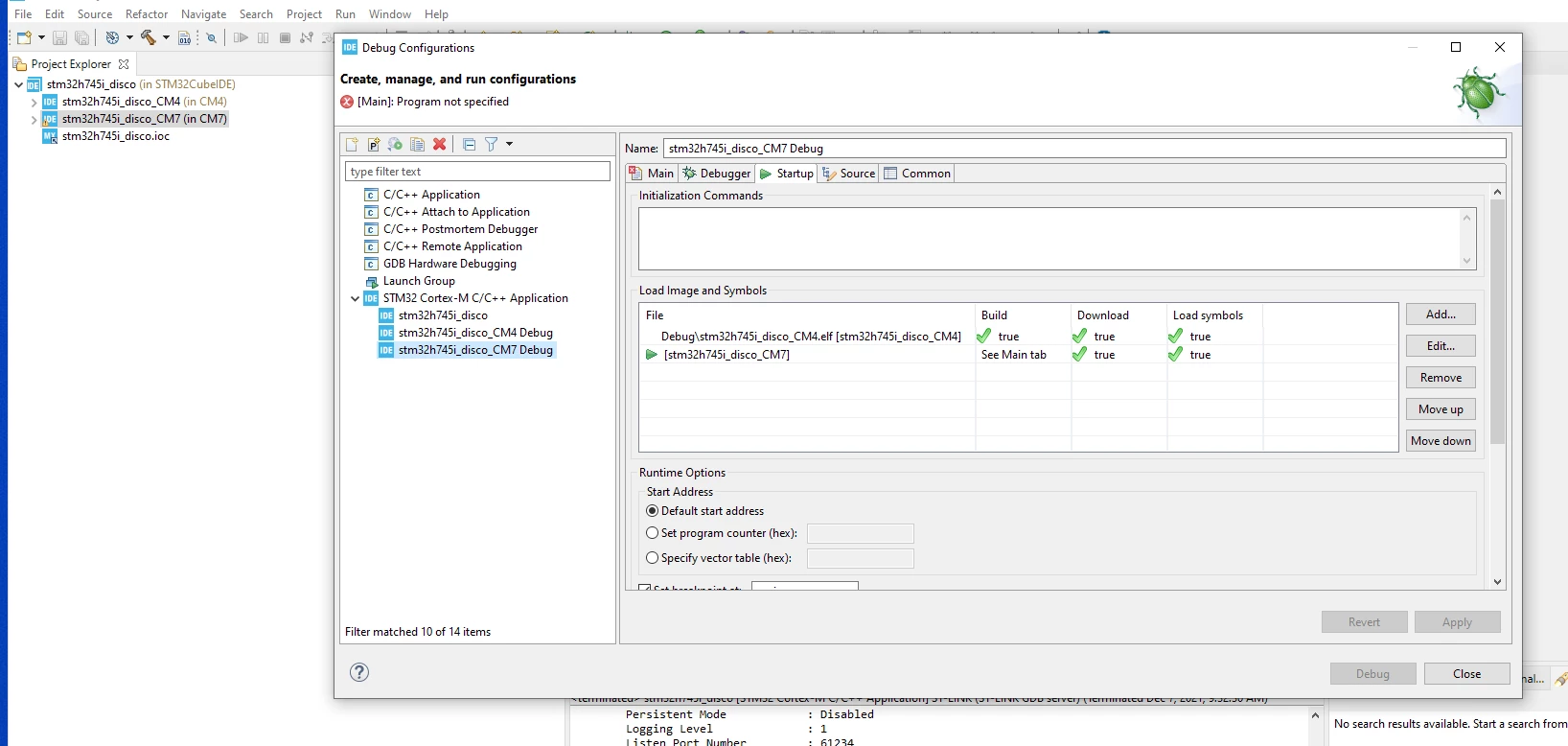Select C/C++ Postmortem Debugger type
1568x746 pixels.
(460, 229)
